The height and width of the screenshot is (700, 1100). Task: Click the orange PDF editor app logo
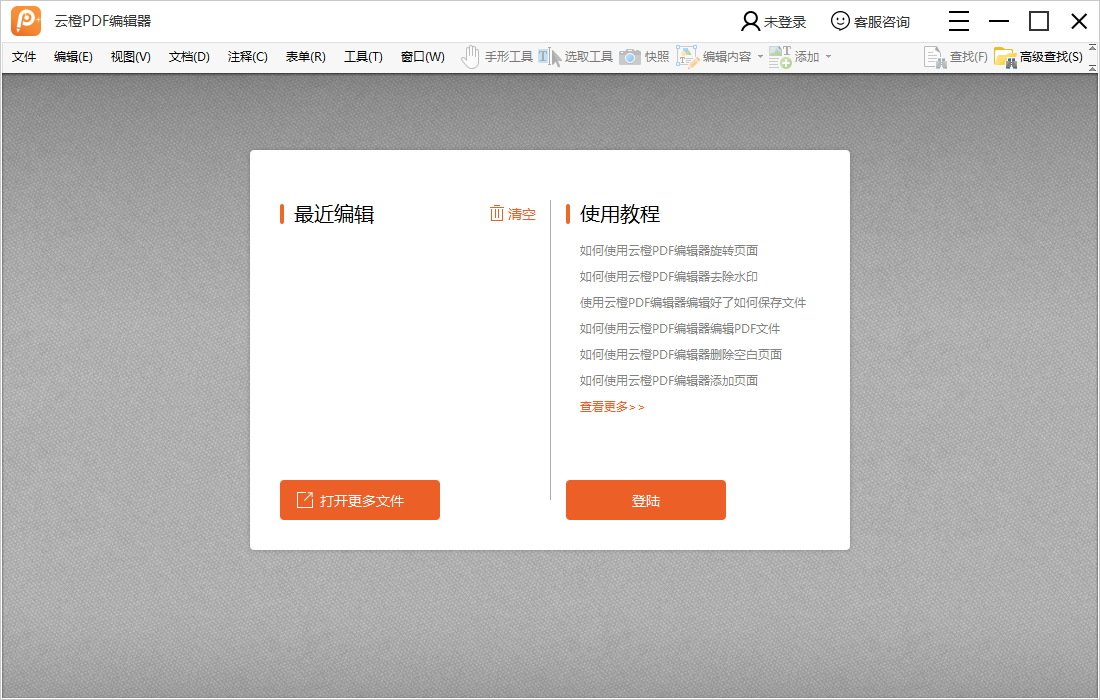[26, 21]
